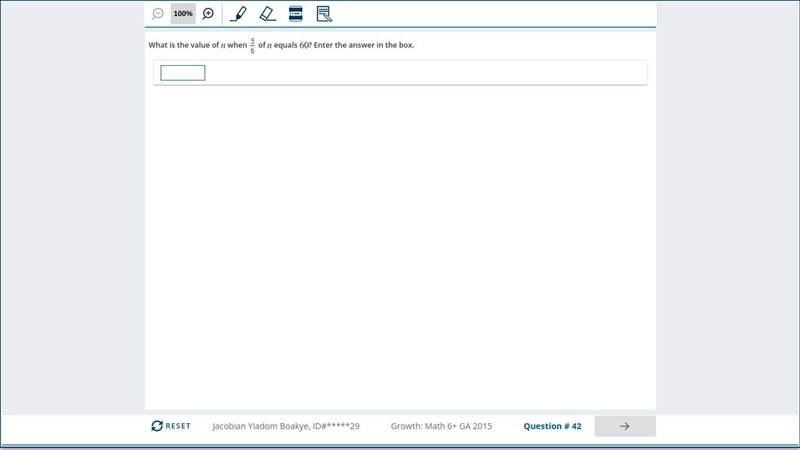Click the zoom in magnifier icon

(x=208, y=14)
